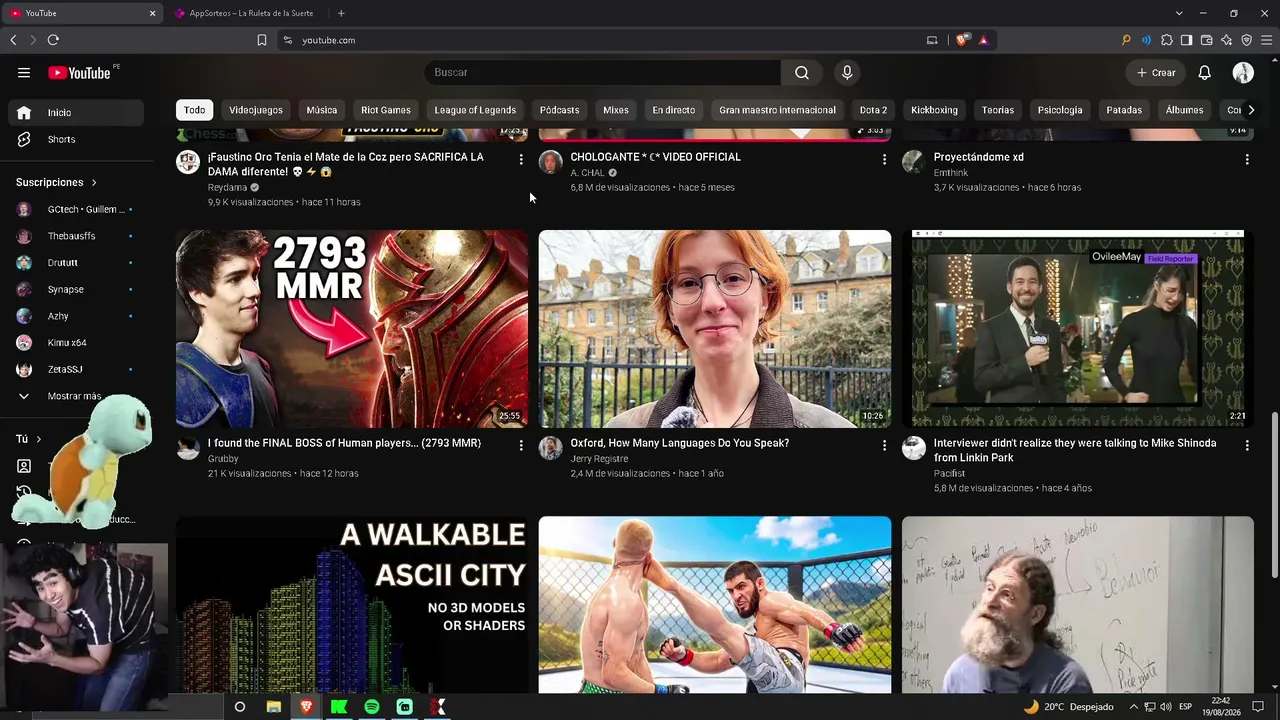This screenshot has width=1280, height=720.
Task: Open Shorts in the sidebar
Action: (76, 140)
